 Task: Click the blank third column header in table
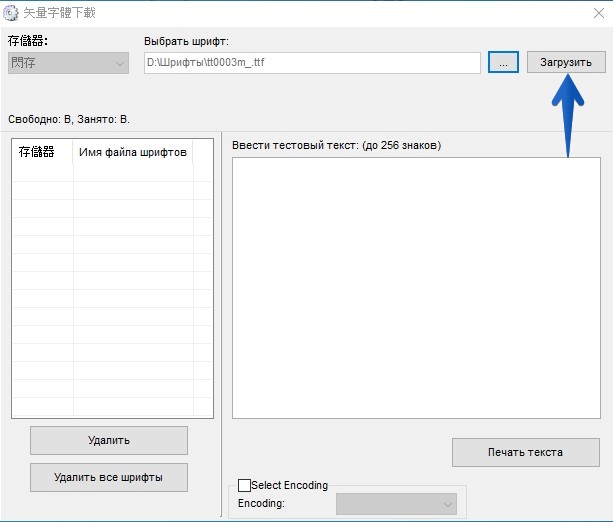click(x=203, y=152)
